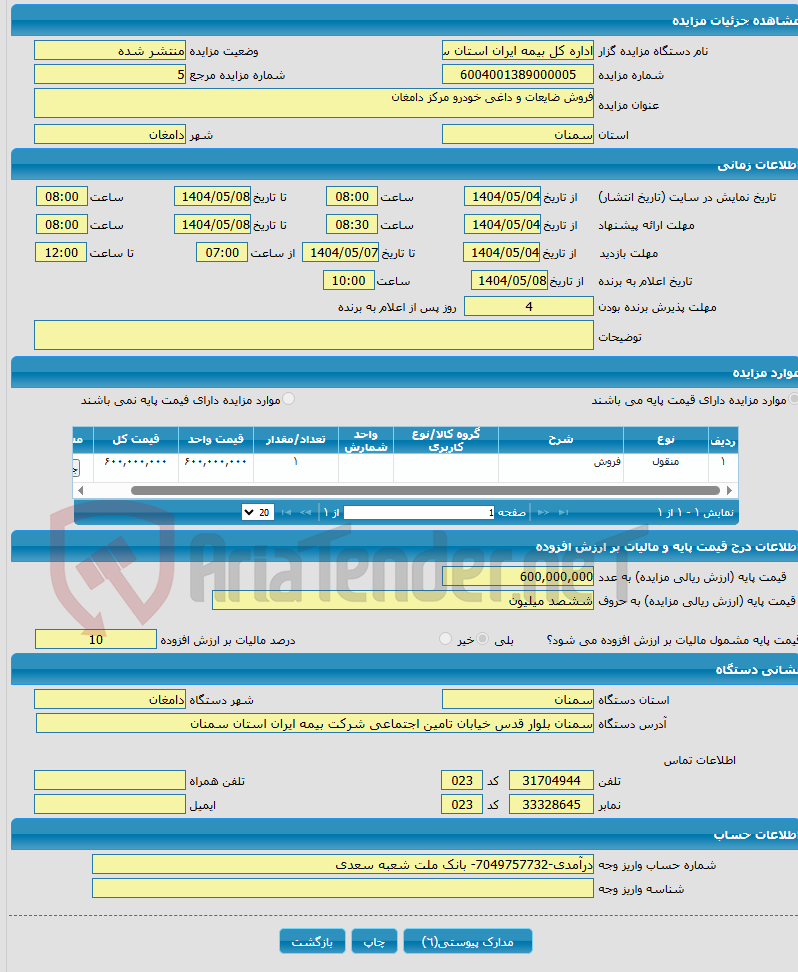Click visit end hour 12:00 field

(61, 253)
